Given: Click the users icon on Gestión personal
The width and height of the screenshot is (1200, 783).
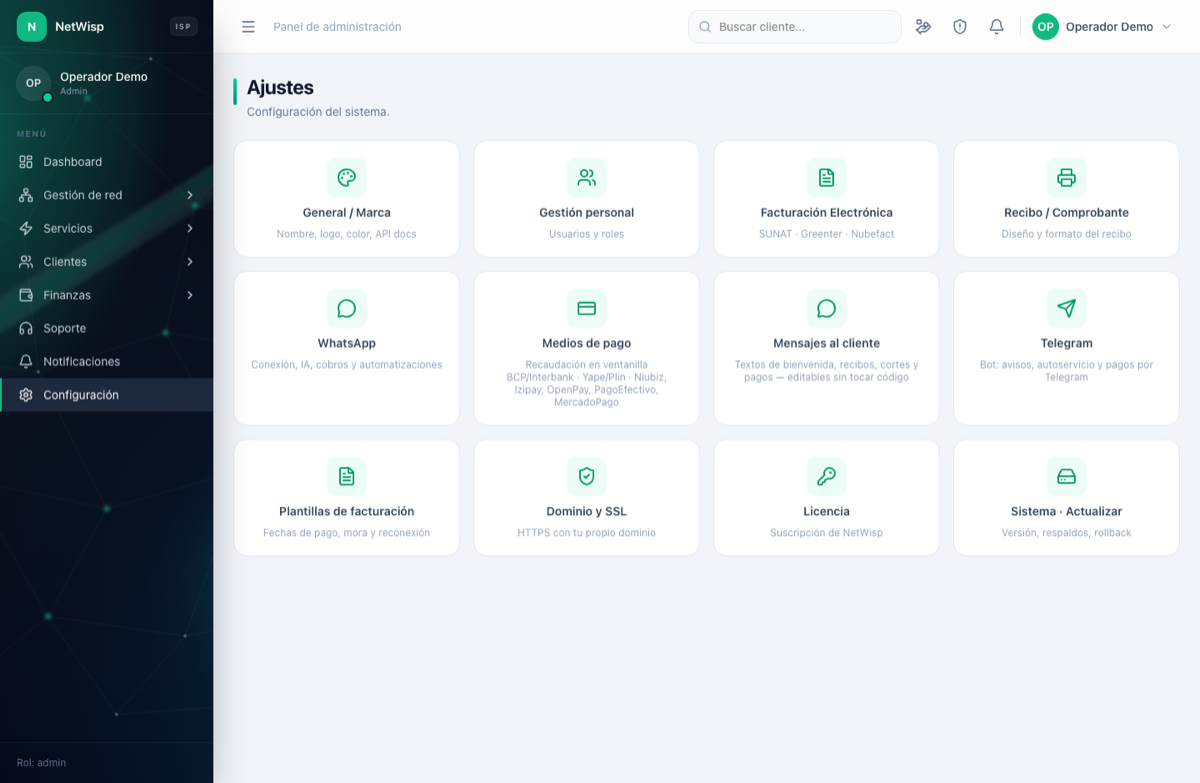Looking at the screenshot, I should [587, 178].
